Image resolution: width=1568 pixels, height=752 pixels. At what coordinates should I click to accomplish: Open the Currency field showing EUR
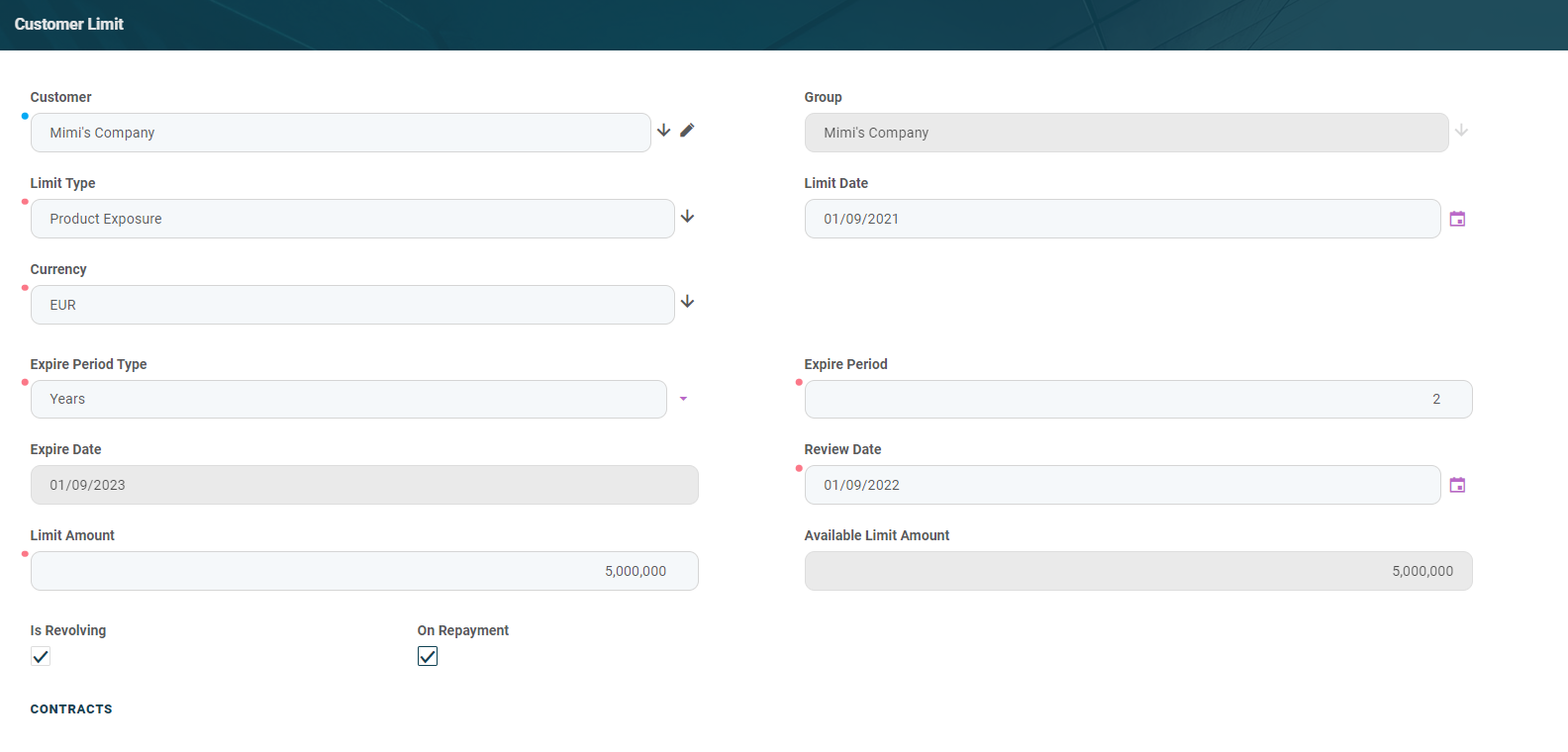[351, 305]
